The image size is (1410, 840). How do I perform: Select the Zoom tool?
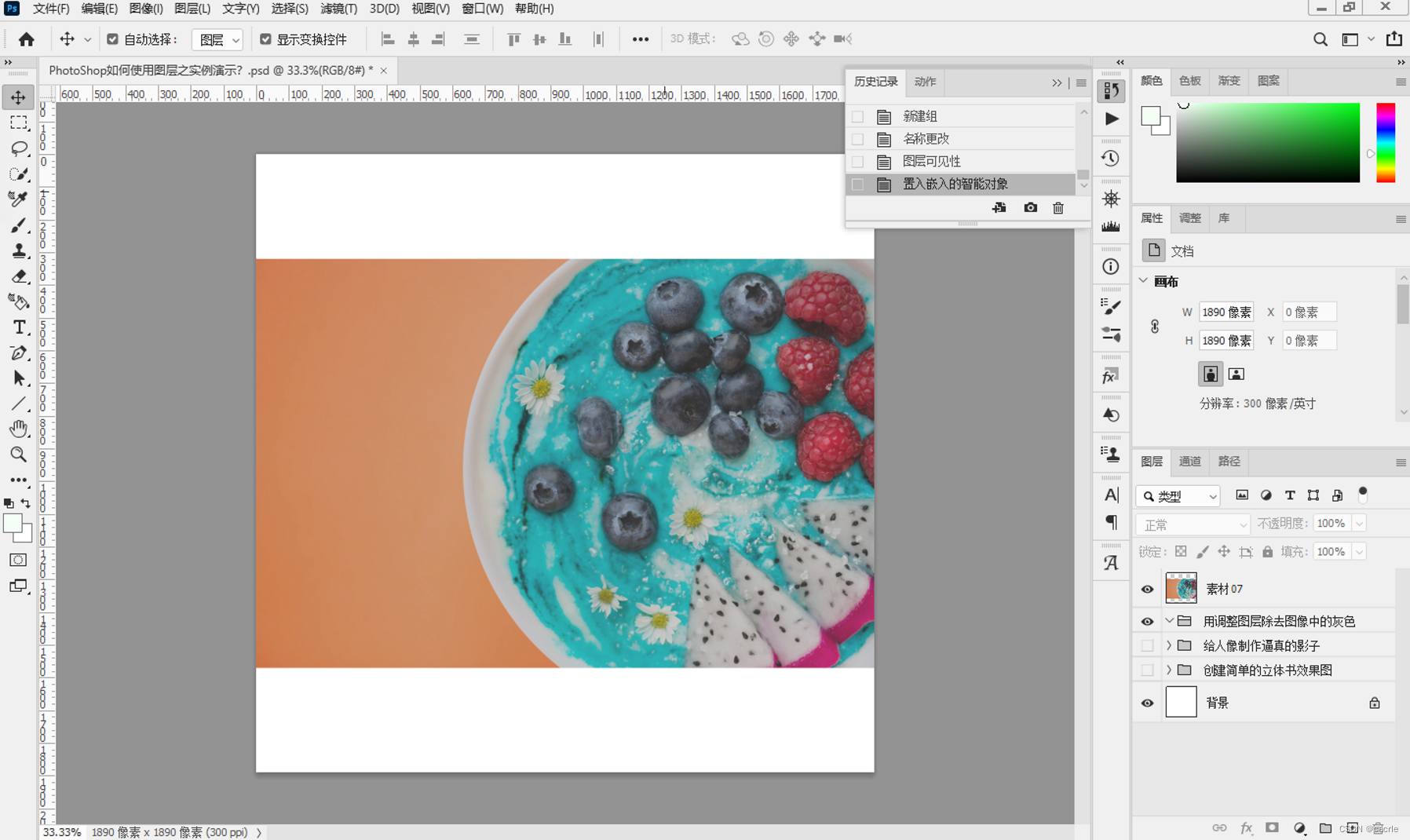(18, 454)
